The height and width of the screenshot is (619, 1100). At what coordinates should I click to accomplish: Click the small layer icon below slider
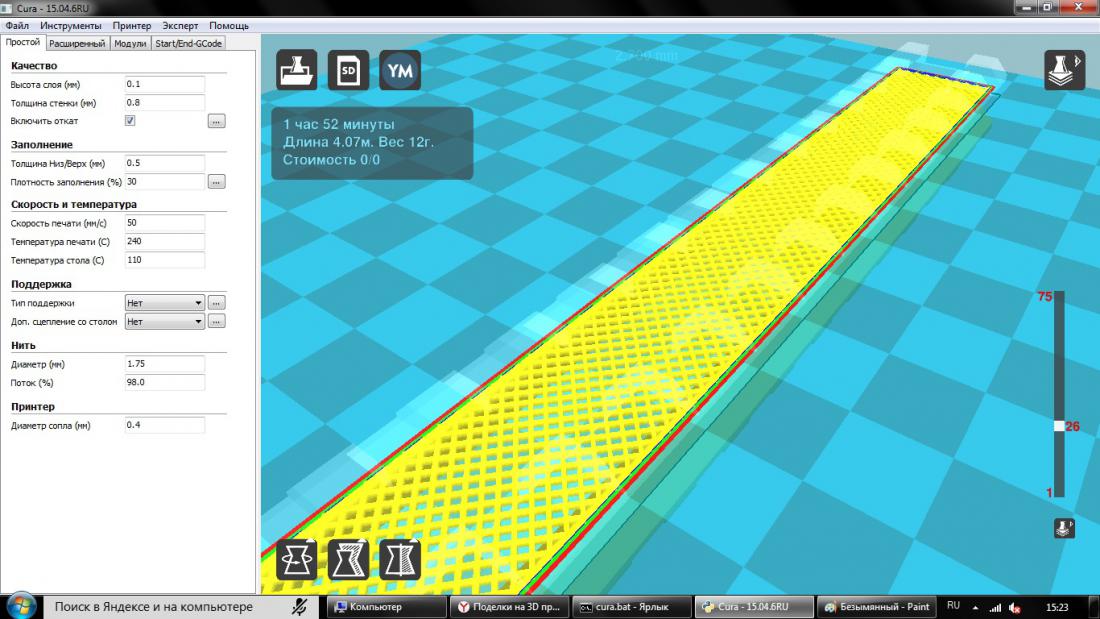[x=1065, y=529]
